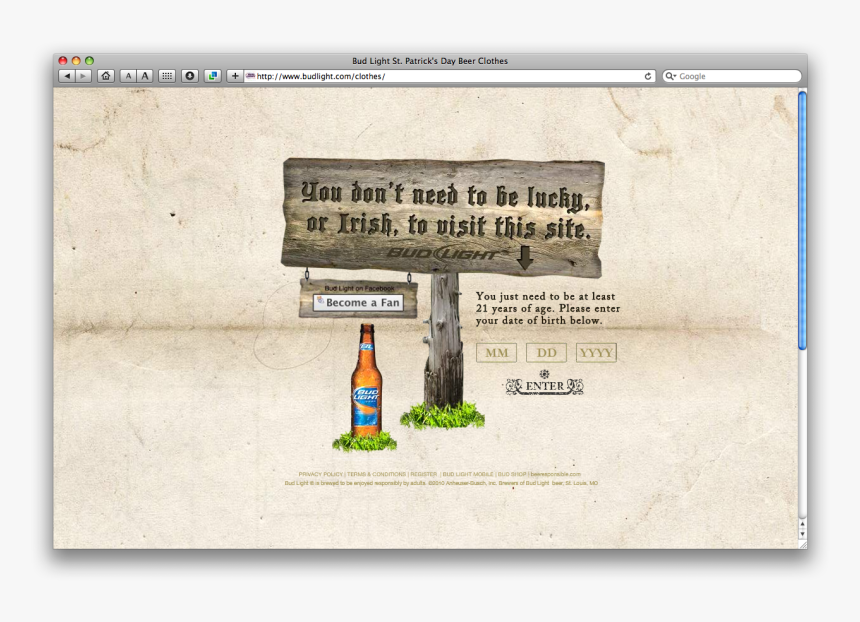Screen dimensions: 860x622
Task: Click the blue-green overlapping squares toolbar icon
Action: [212, 76]
